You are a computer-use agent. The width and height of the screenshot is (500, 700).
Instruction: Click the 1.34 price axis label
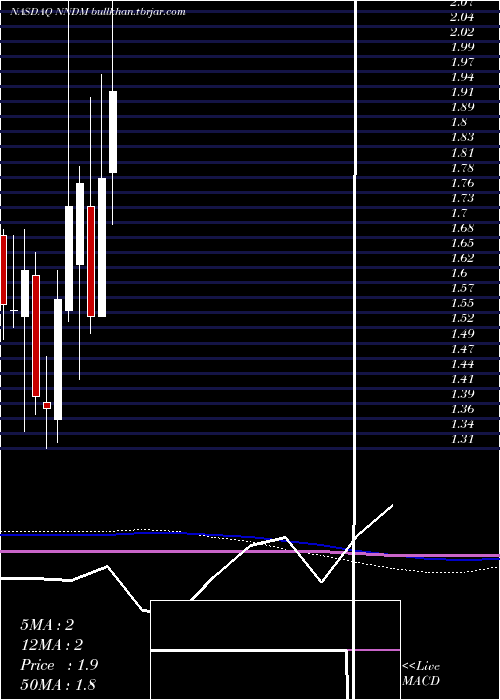pyautogui.click(x=462, y=424)
